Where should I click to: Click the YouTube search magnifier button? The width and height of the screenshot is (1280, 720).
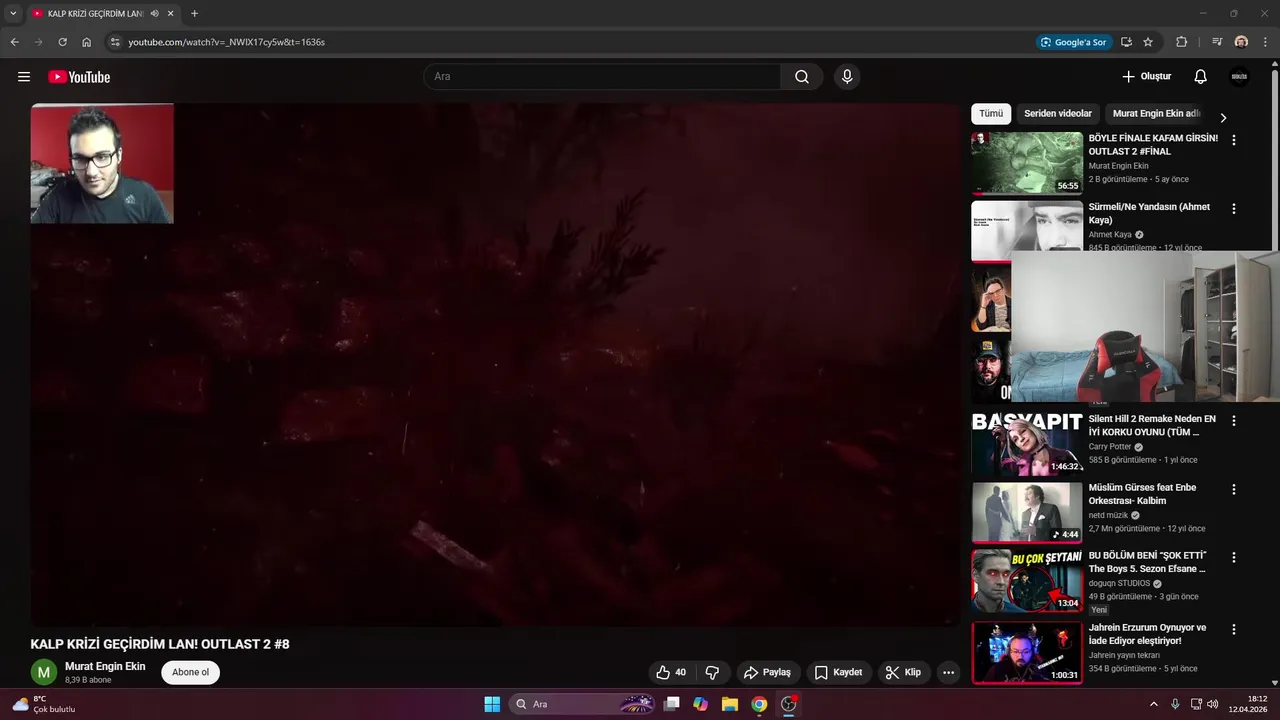coord(802,77)
